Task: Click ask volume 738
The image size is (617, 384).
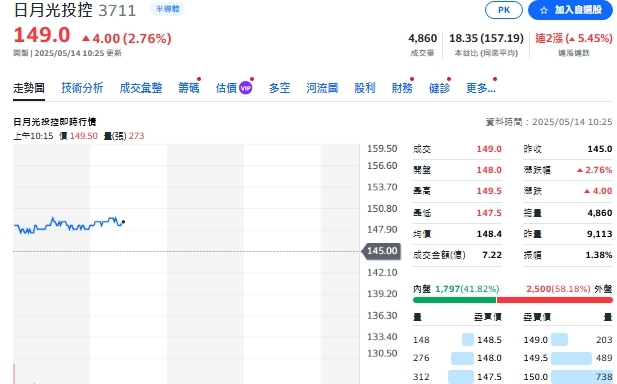Action: 604,377
